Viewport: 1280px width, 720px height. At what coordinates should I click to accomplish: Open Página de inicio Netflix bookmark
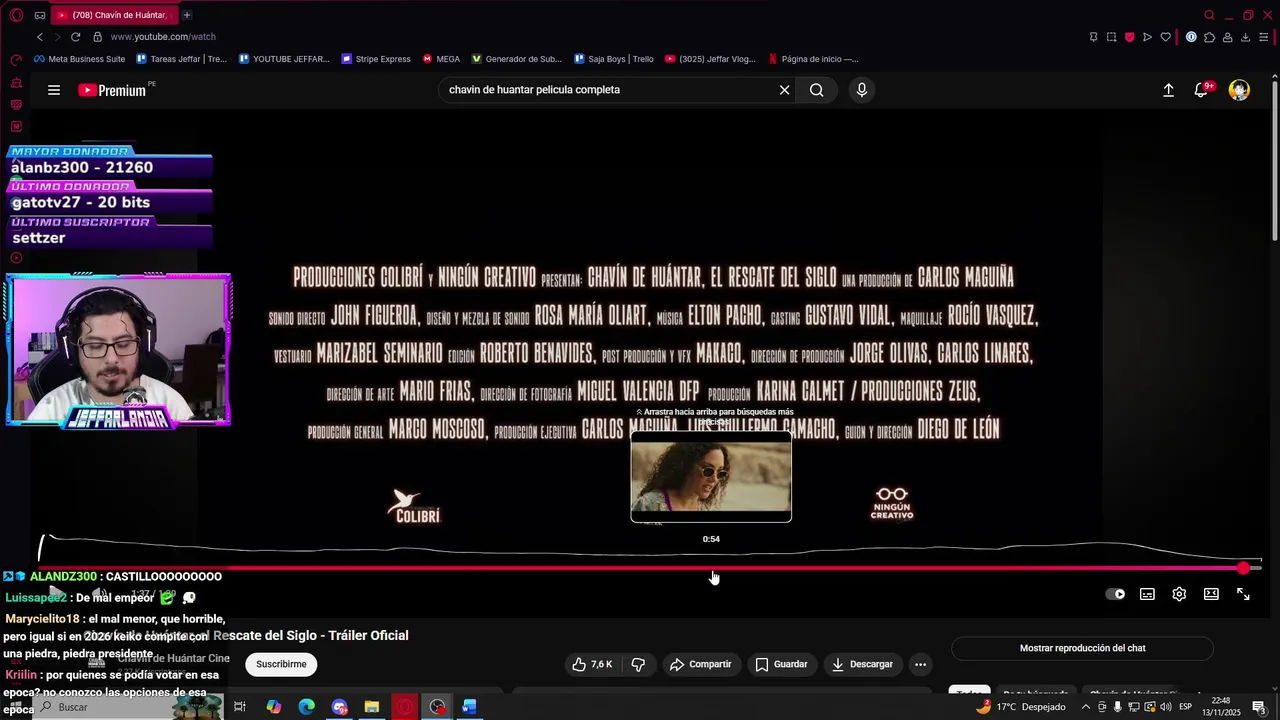click(813, 59)
